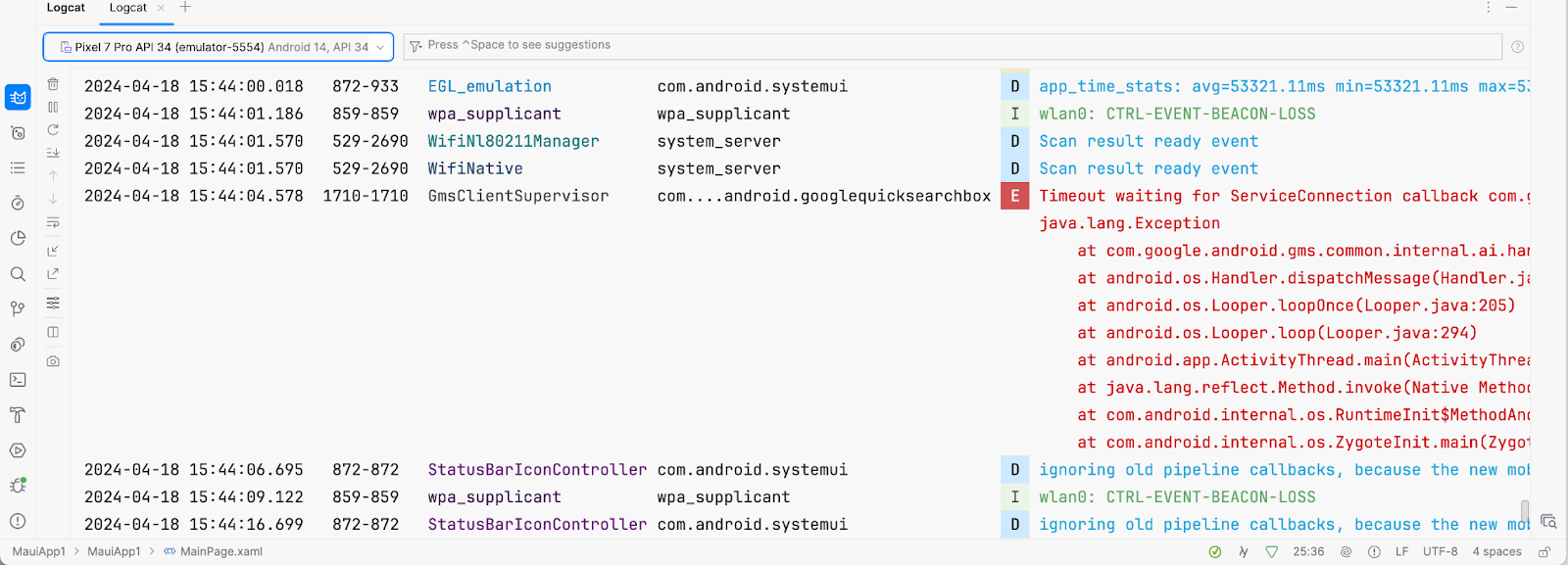Open the 4 spaces indent selector
This screenshot has height=565, width=1568.
(x=1496, y=552)
